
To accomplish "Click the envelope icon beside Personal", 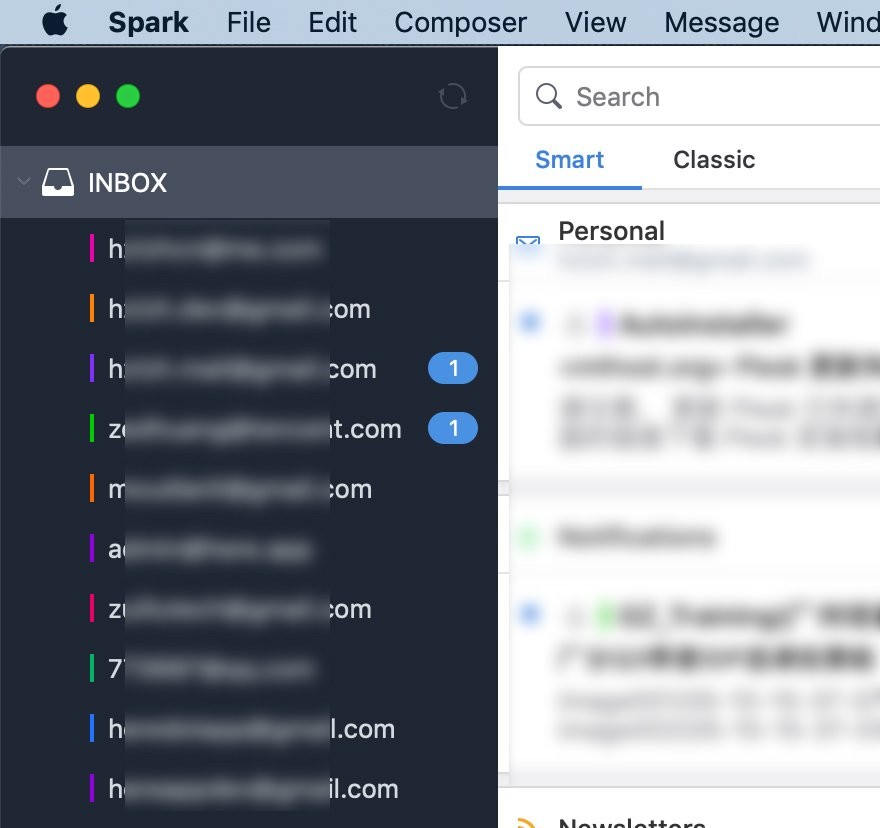I will pyautogui.click(x=527, y=243).
